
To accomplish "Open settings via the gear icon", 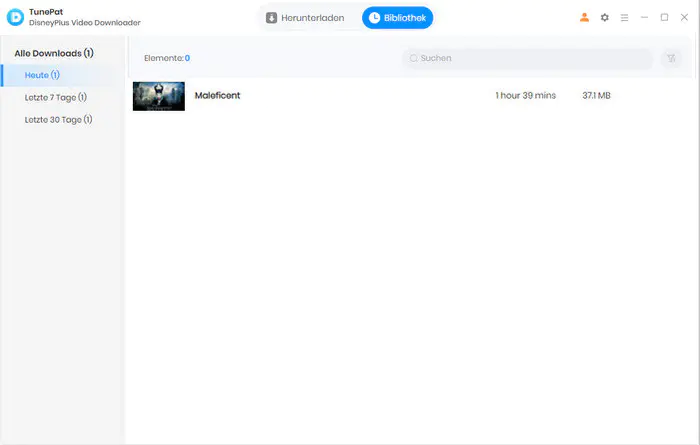I will [604, 17].
